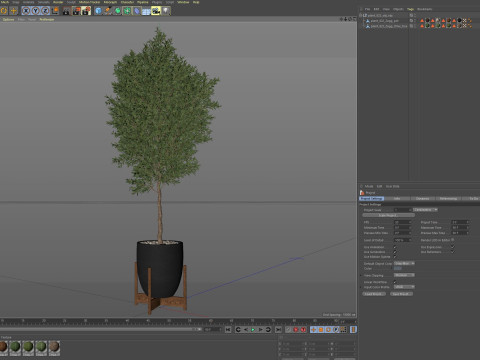The image size is (480, 360).
Task: Toggle the Use Generators checkbox
Action: pos(395,252)
